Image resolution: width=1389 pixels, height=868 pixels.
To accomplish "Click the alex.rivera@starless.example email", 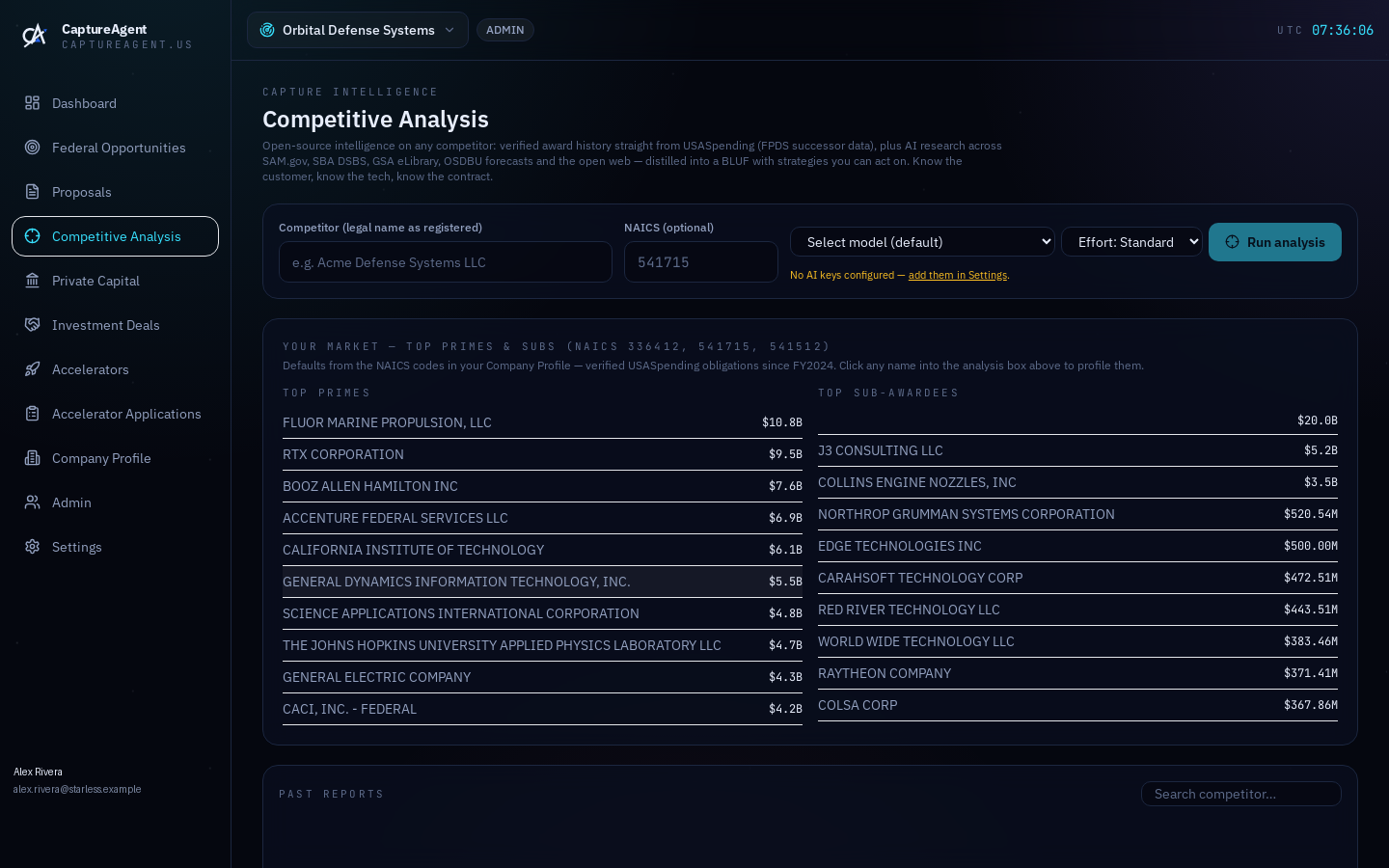I will coord(77,789).
